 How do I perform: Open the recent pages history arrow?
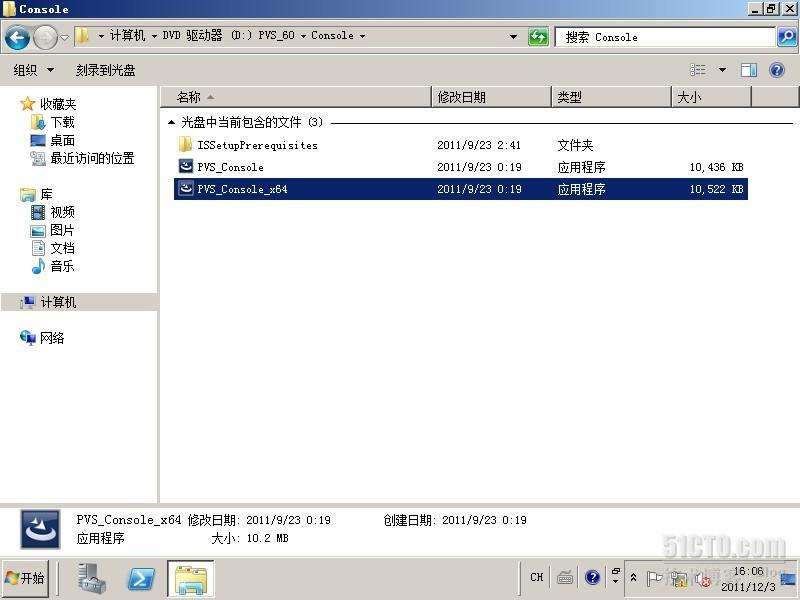click(64, 37)
